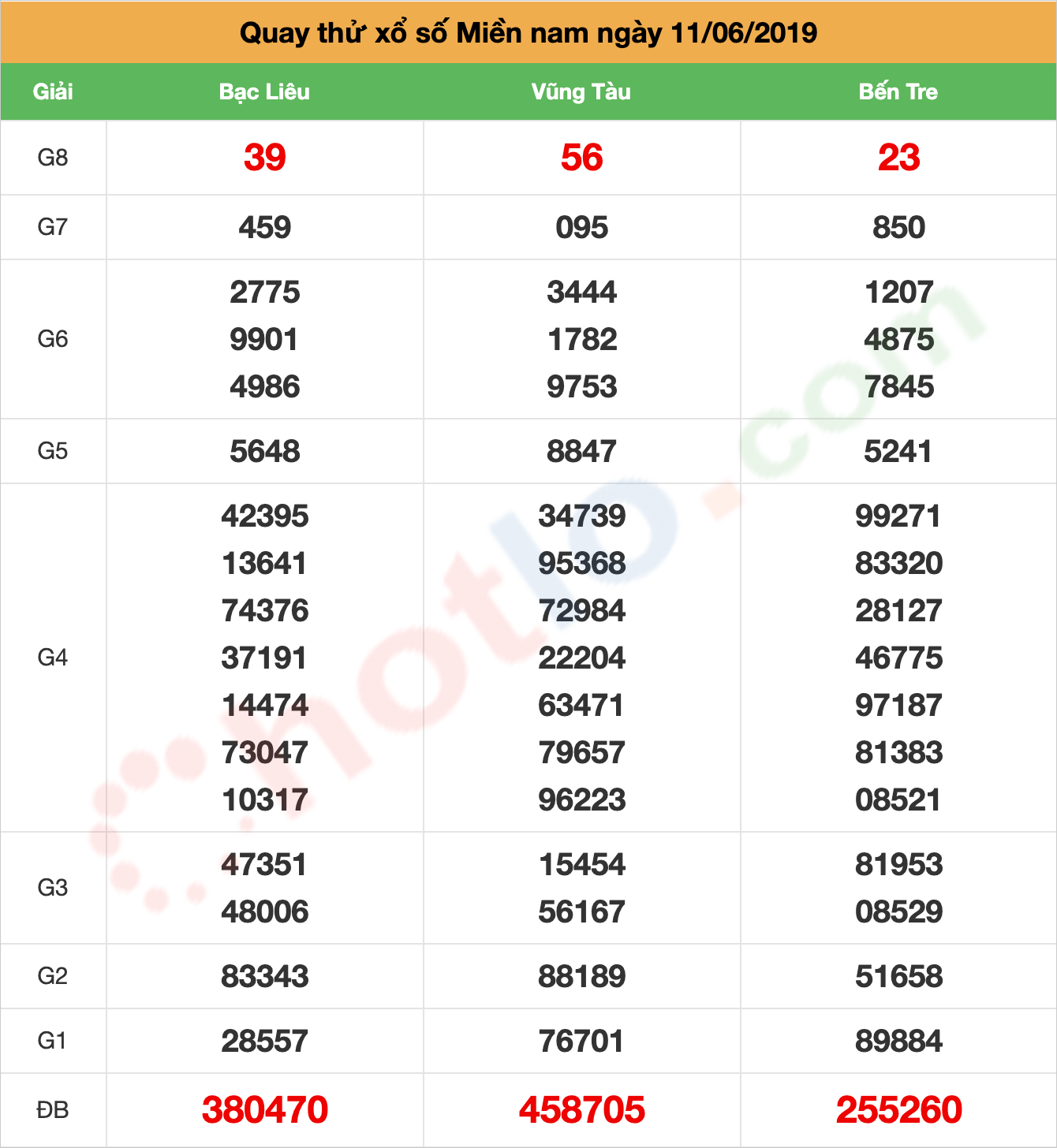The width and height of the screenshot is (1057, 1148).
Task: Select G5 number 5648
Action: tap(265, 452)
